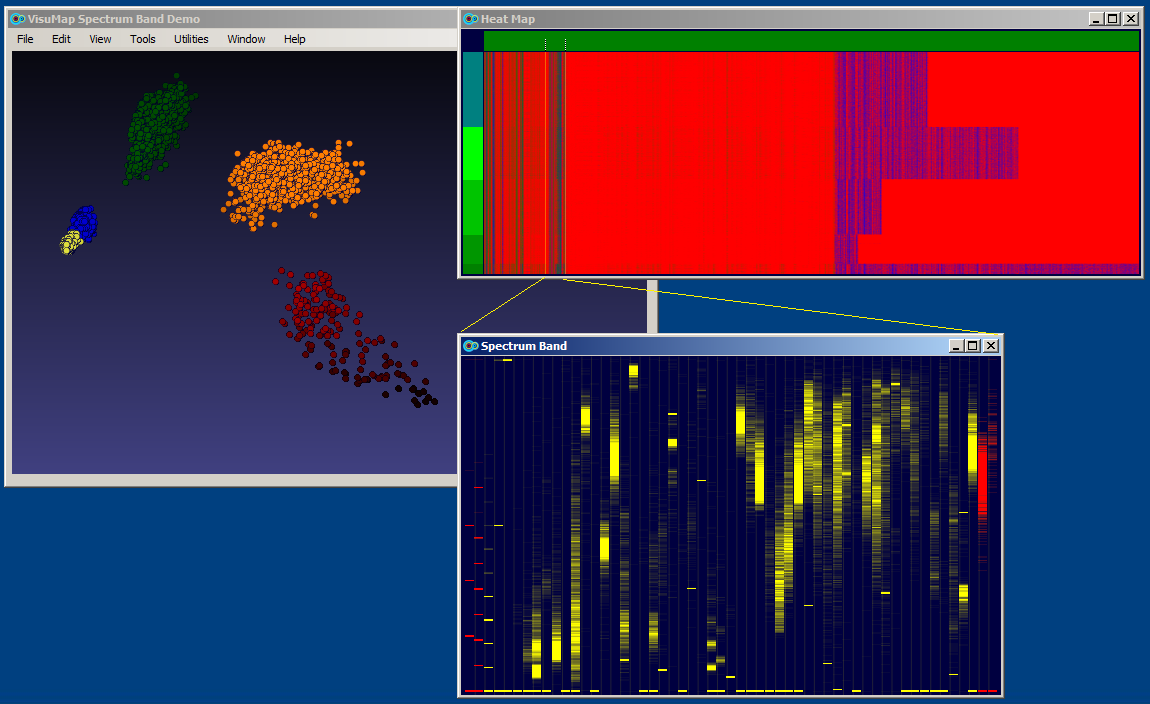Open the Utilities menu
This screenshot has width=1150, height=704.
tap(190, 39)
